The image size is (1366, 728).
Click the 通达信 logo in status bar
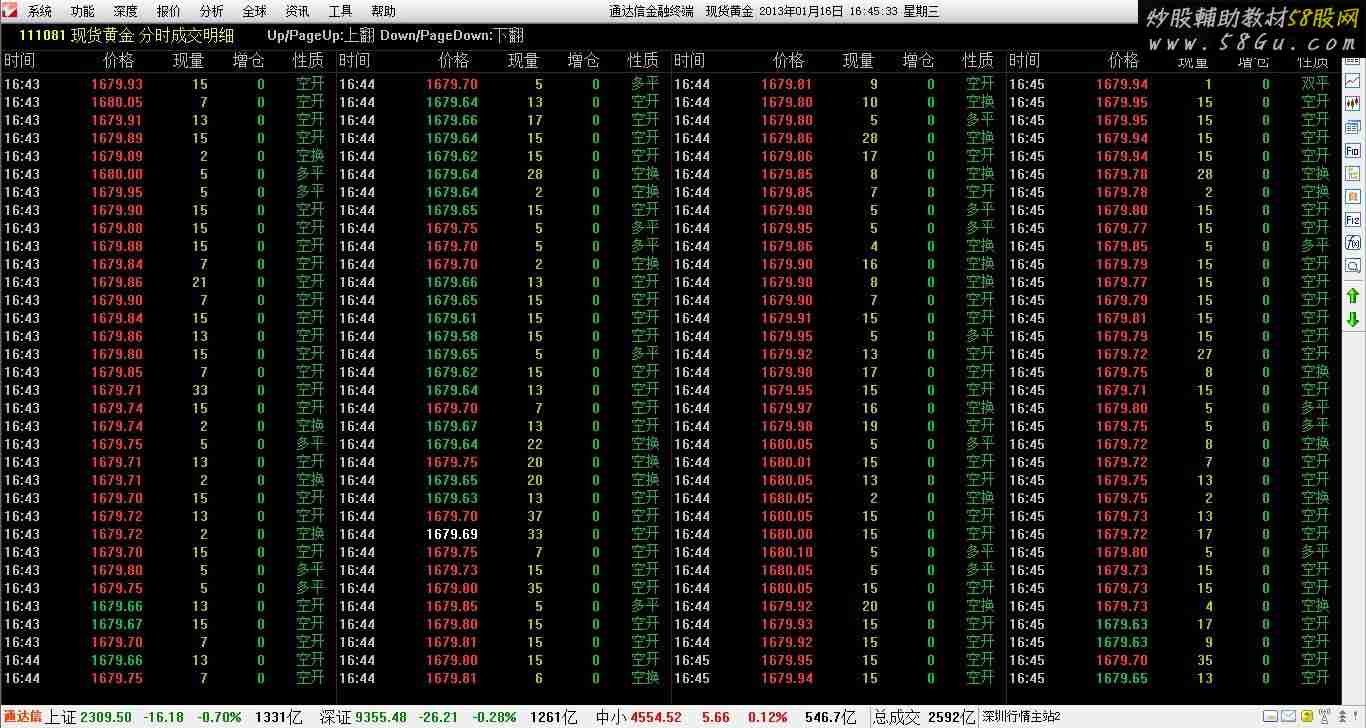[x=22, y=716]
